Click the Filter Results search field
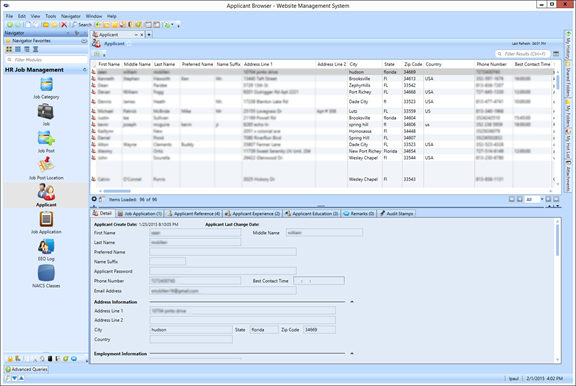 523,54
